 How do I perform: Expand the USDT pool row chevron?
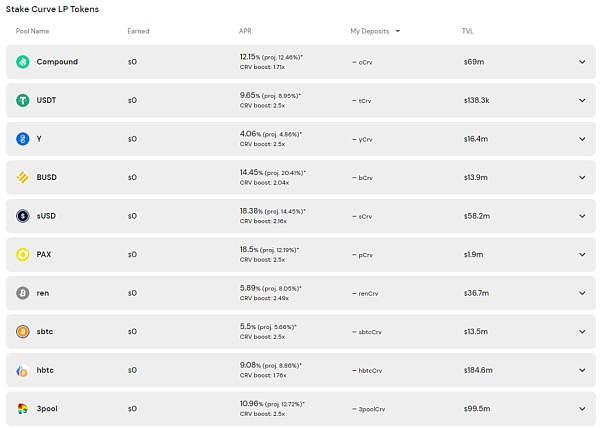click(582, 101)
